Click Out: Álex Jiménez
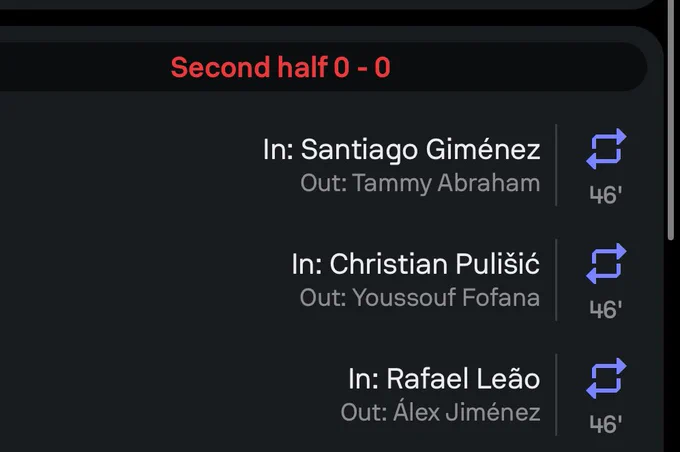 pos(441,411)
